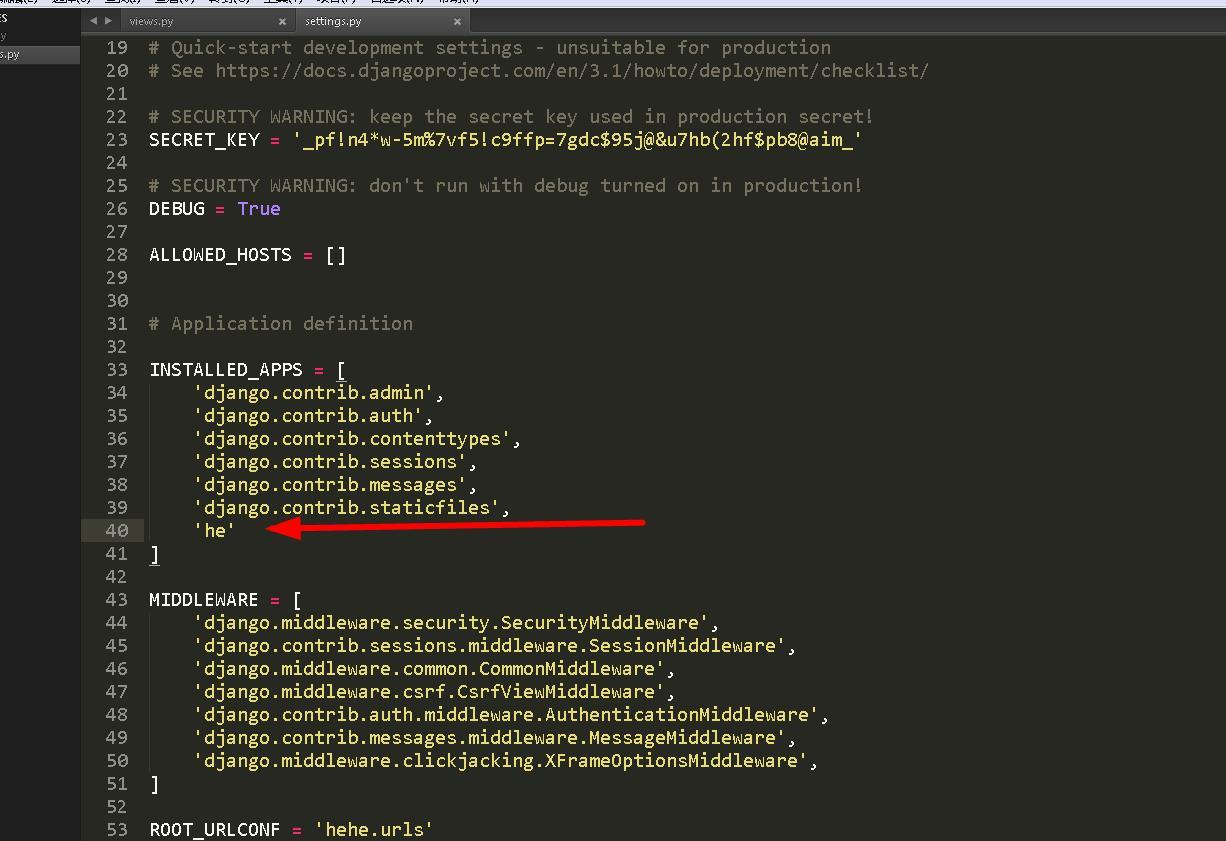Click 'django.contrib.messages' app entry
The width and height of the screenshot is (1226, 841).
tap(330, 484)
